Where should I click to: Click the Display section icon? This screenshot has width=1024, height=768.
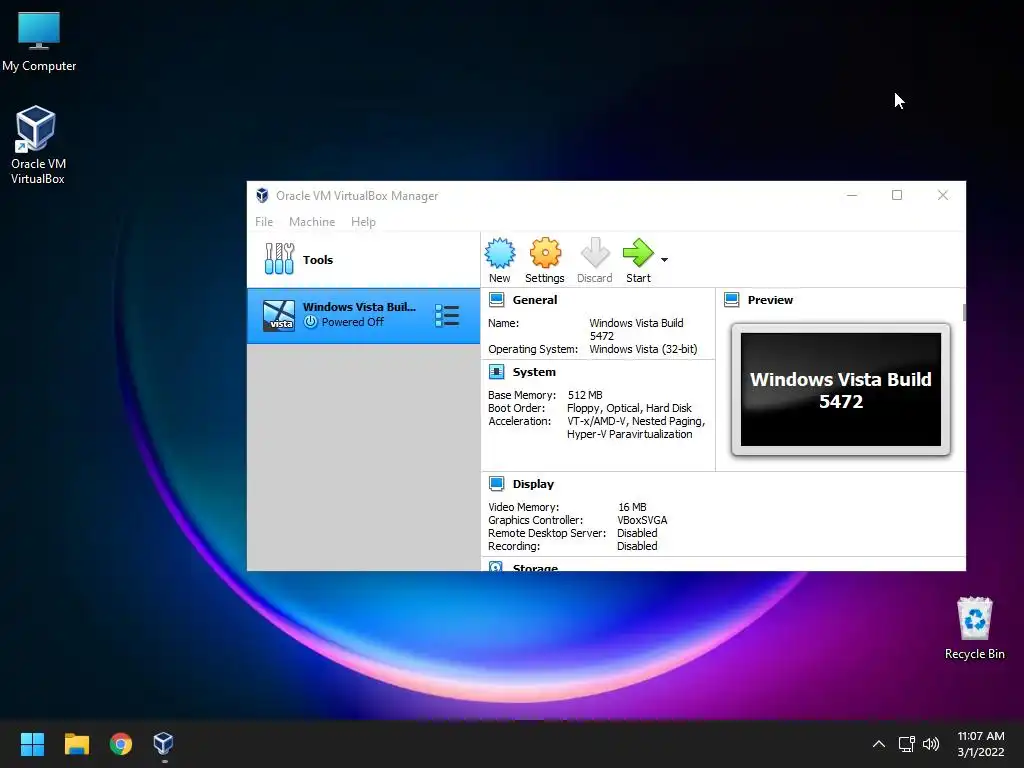click(496, 484)
